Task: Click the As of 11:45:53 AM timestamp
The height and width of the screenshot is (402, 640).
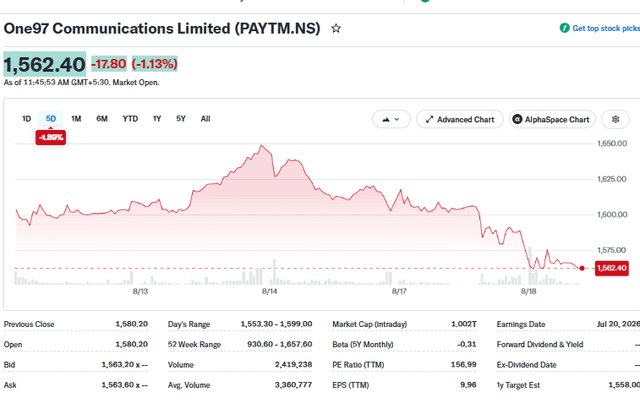Action: coord(81,82)
